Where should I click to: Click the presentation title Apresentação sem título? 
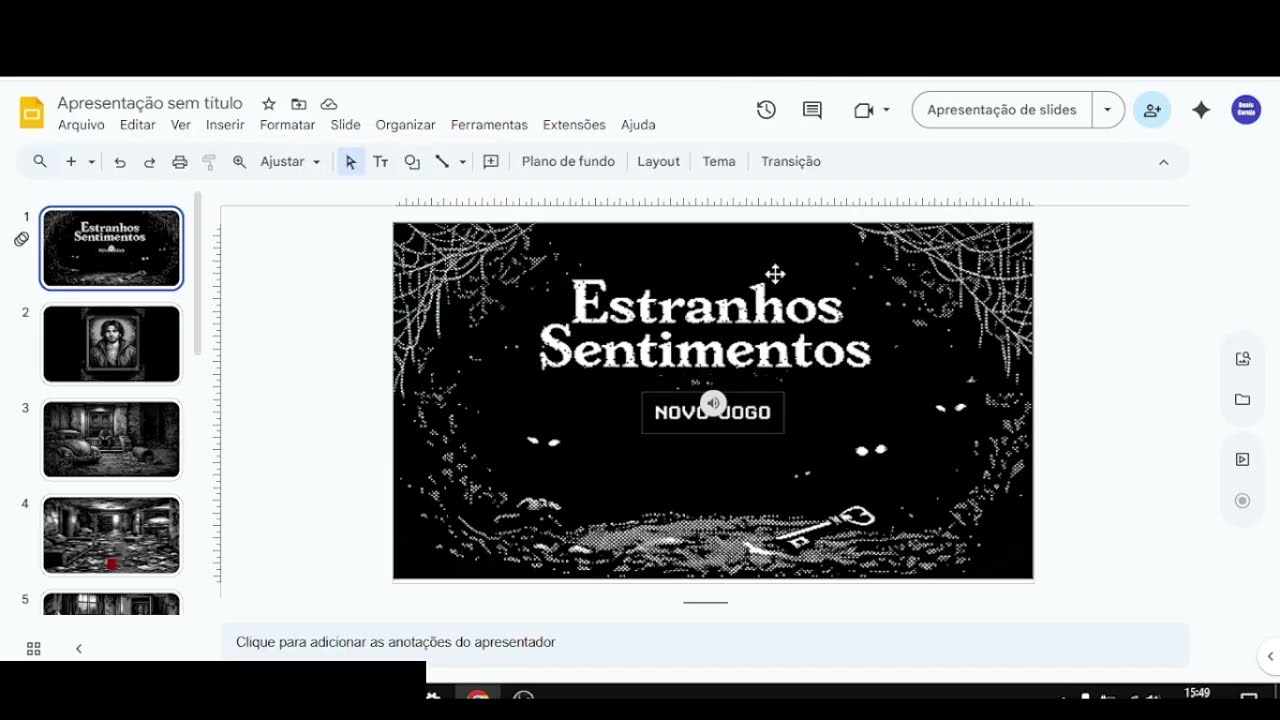[x=150, y=103]
